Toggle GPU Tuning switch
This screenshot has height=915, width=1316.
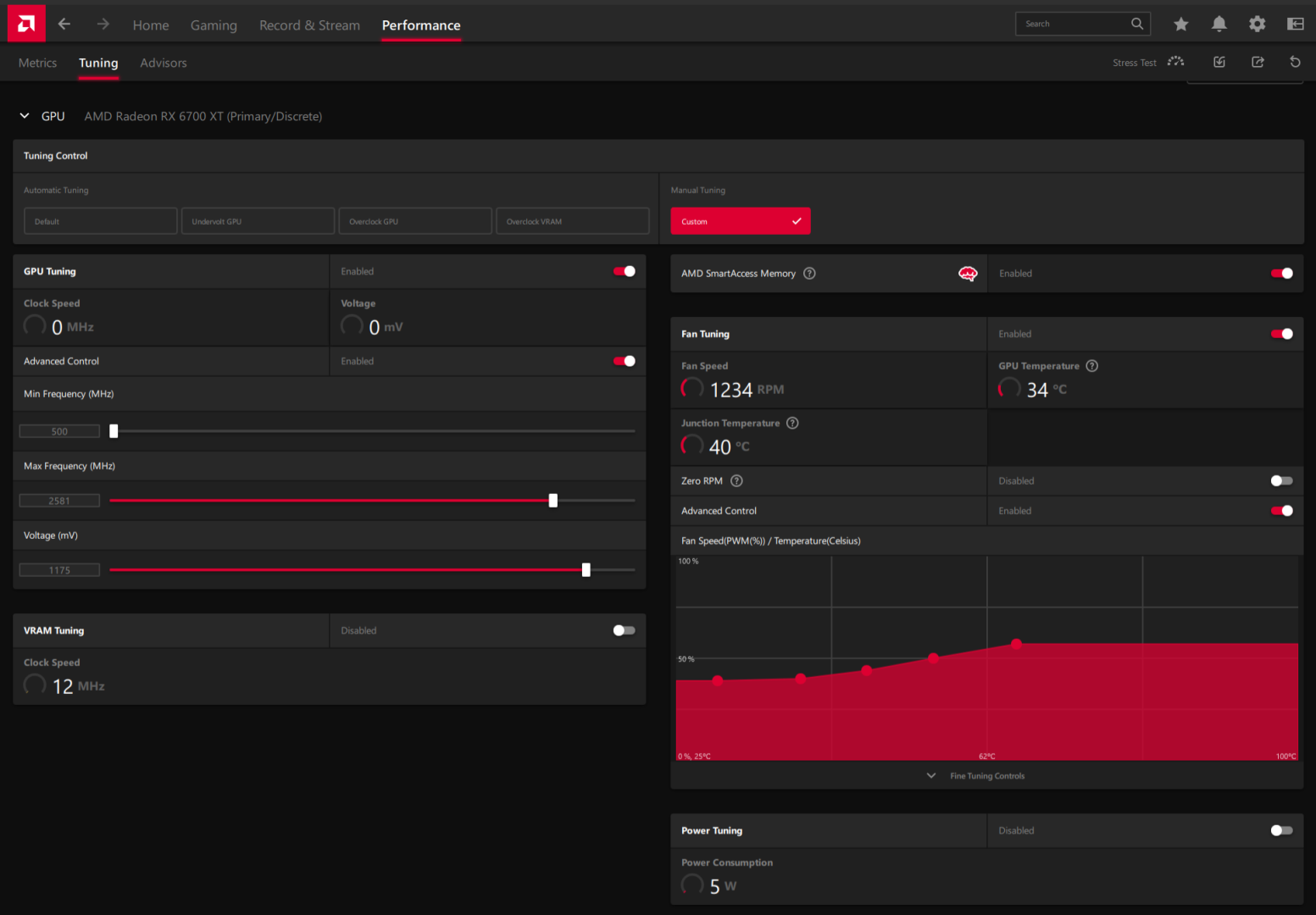(625, 271)
